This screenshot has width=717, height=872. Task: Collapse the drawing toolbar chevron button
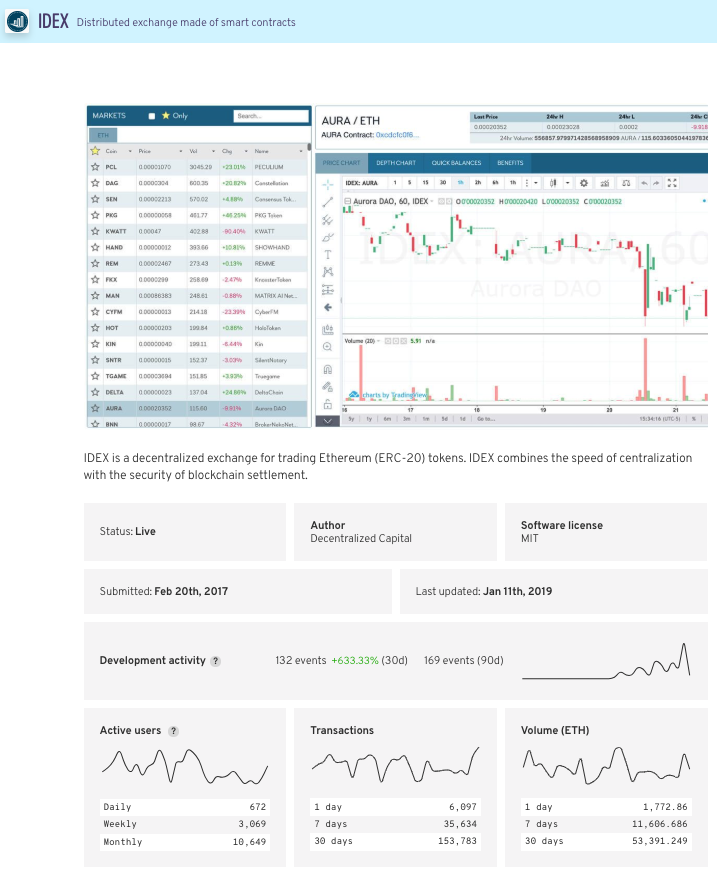pos(328,421)
